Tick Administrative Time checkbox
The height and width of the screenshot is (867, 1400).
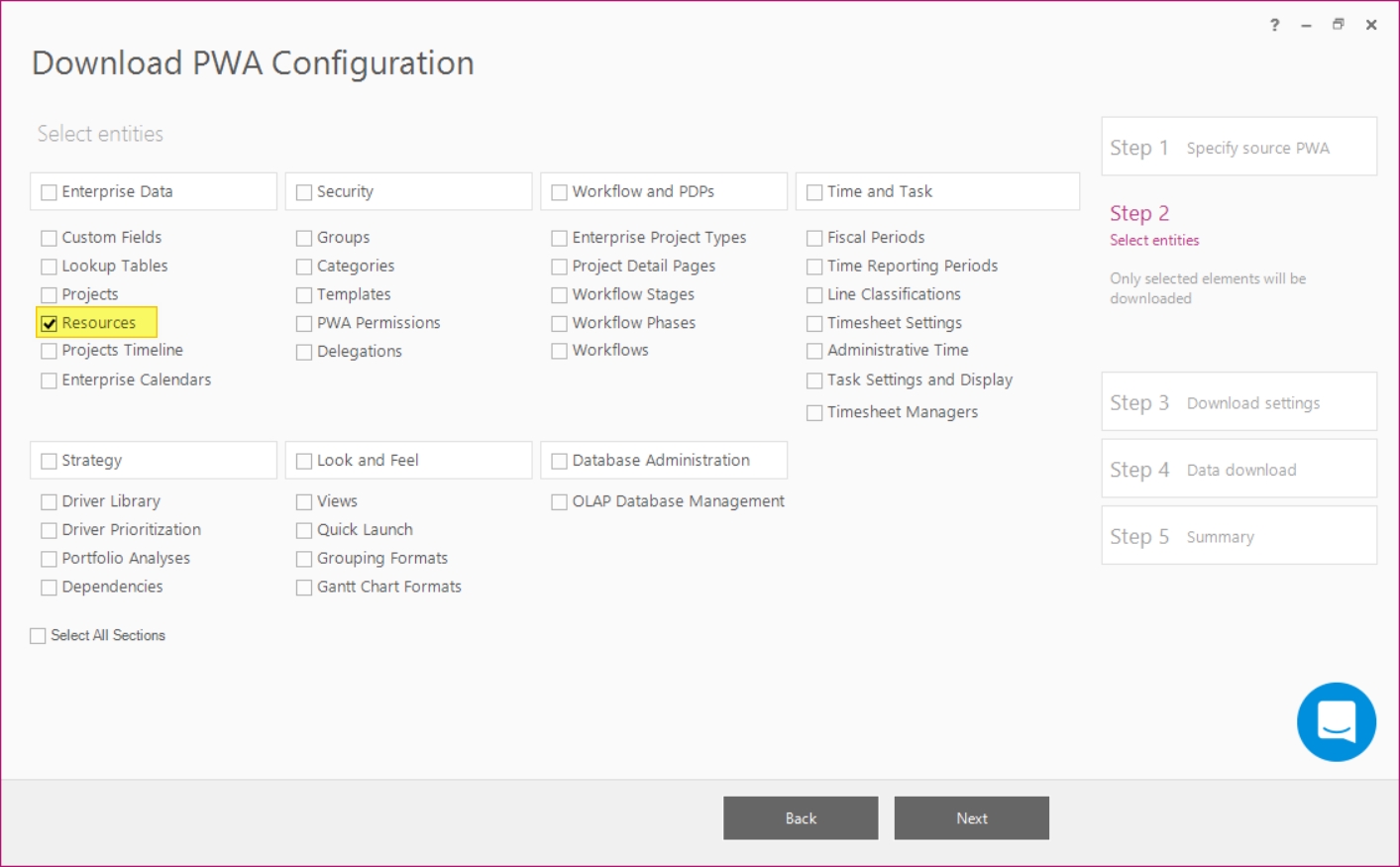point(814,351)
